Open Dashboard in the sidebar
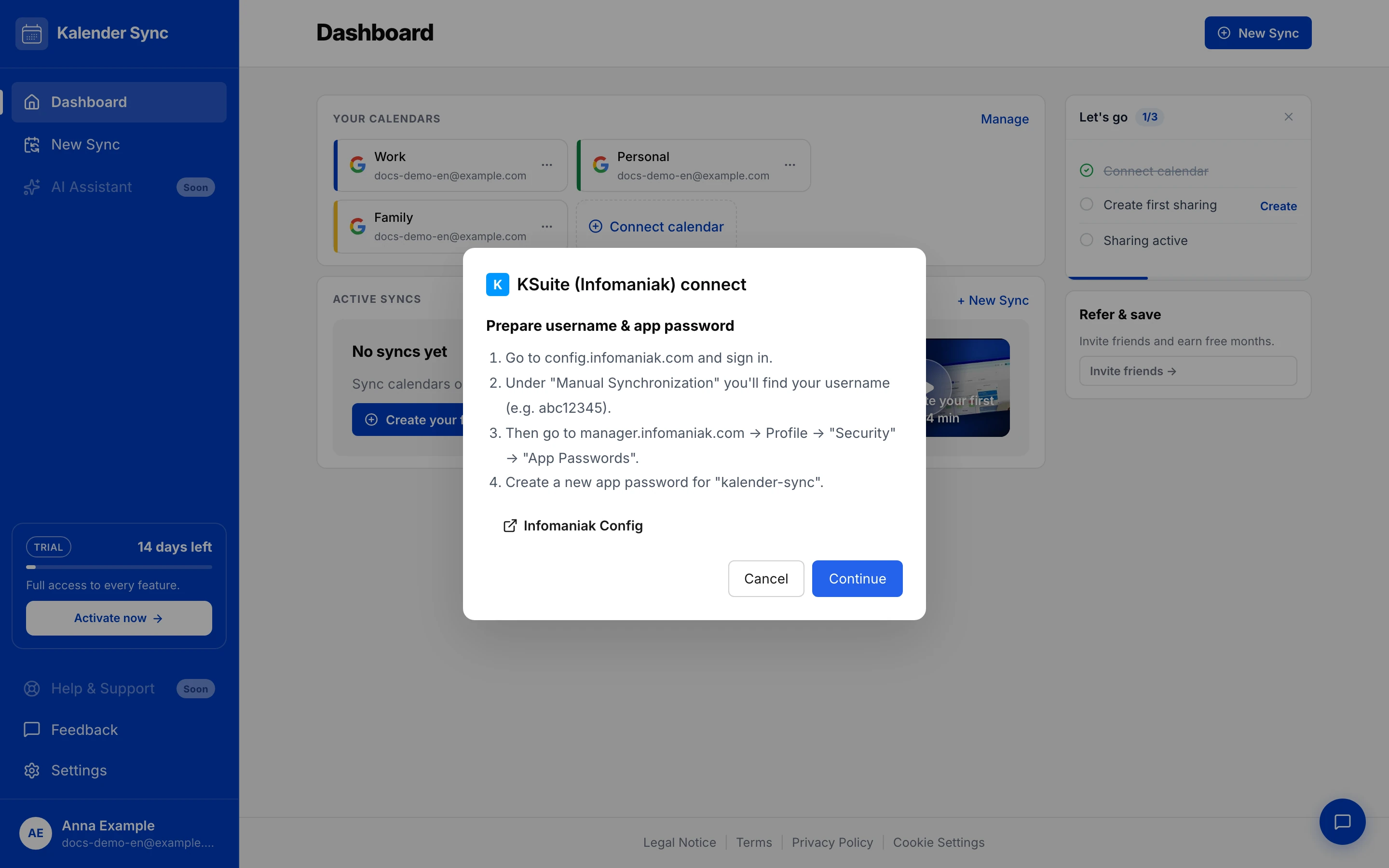Image resolution: width=1389 pixels, height=868 pixels. (119, 102)
